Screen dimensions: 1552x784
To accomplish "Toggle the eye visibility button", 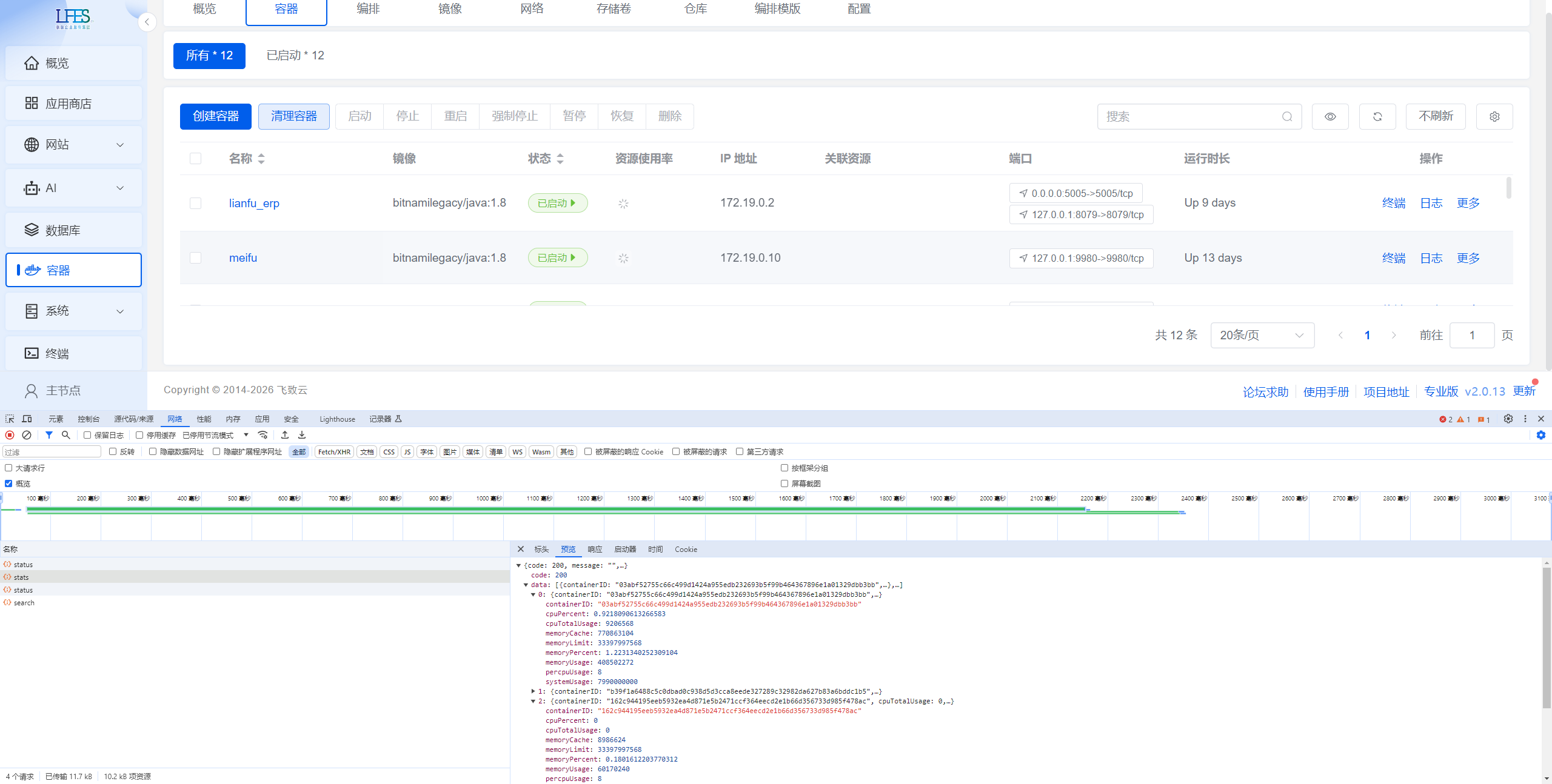I will click(1330, 116).
